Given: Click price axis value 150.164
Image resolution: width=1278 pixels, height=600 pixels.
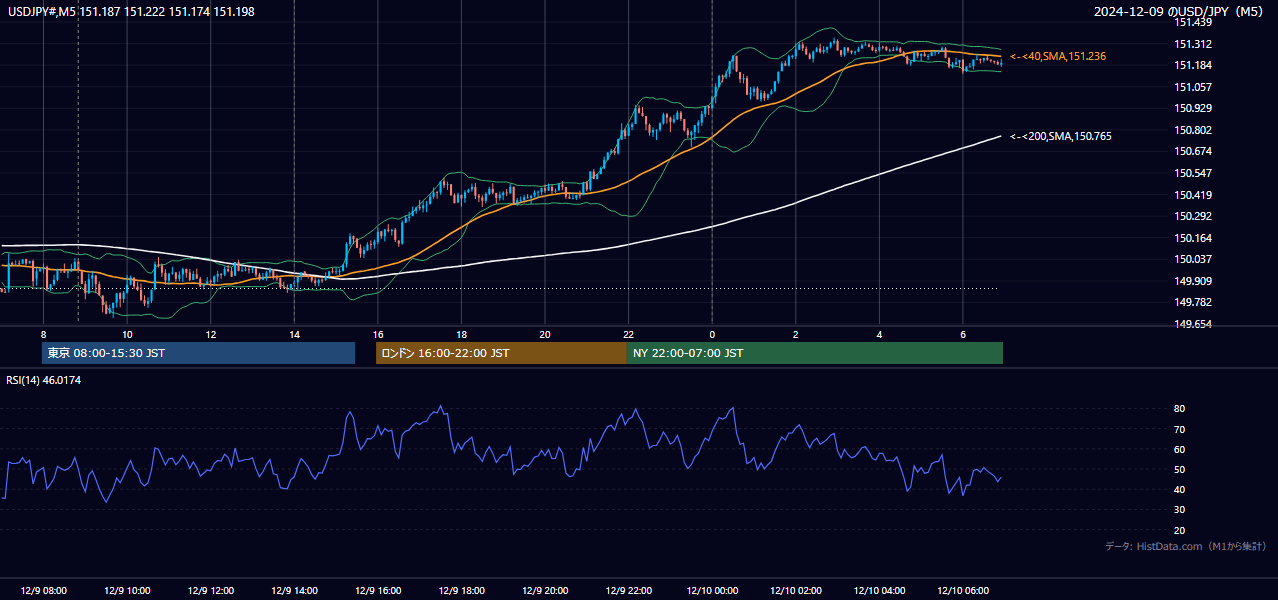Looking at the screenshot, I should point(1193,238).
